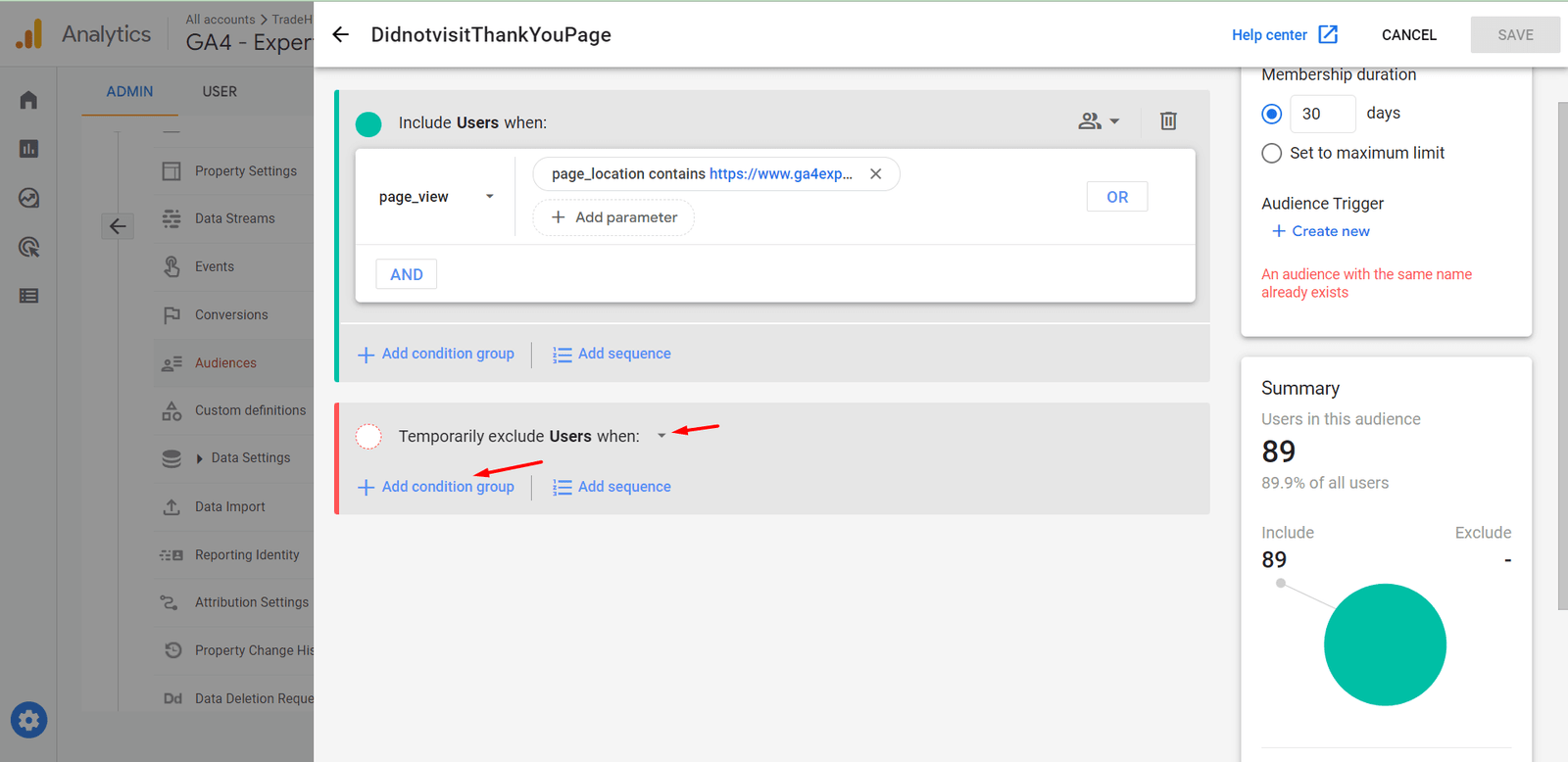Open Data Streams menu item
Image resolution: width=1568 pixels, height=762 pixels.
(235, 218)
